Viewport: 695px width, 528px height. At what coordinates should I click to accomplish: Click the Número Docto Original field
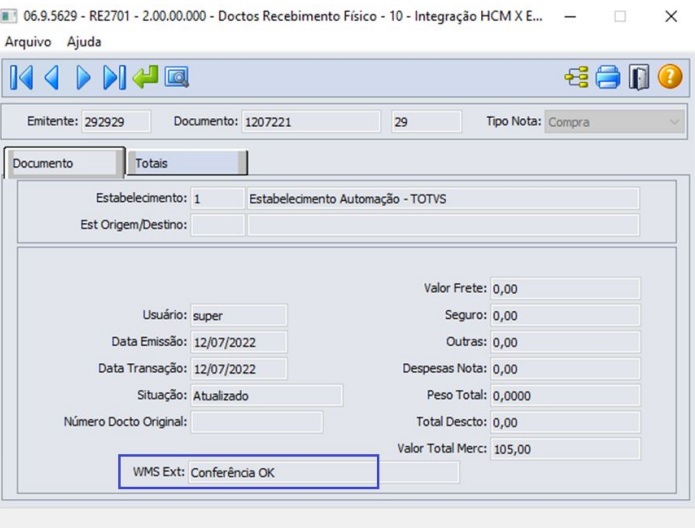pos(257,422)
